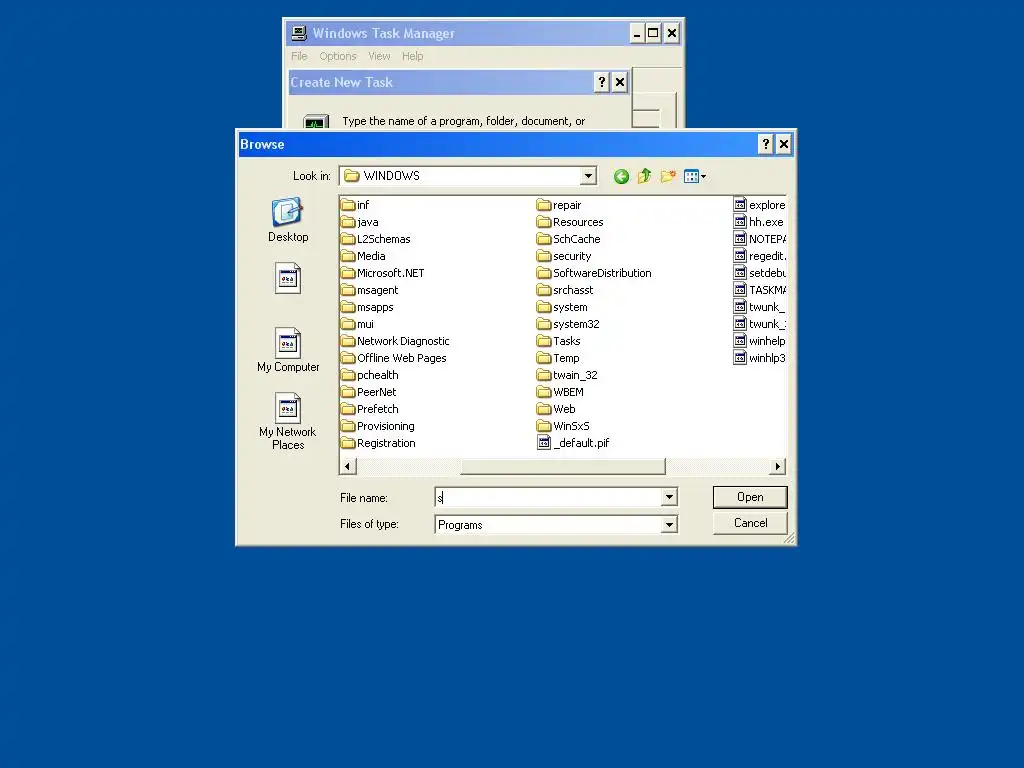This screenshot has height=768, width=1024.
Task: Create a new folder icon
Action: (667, 176)
